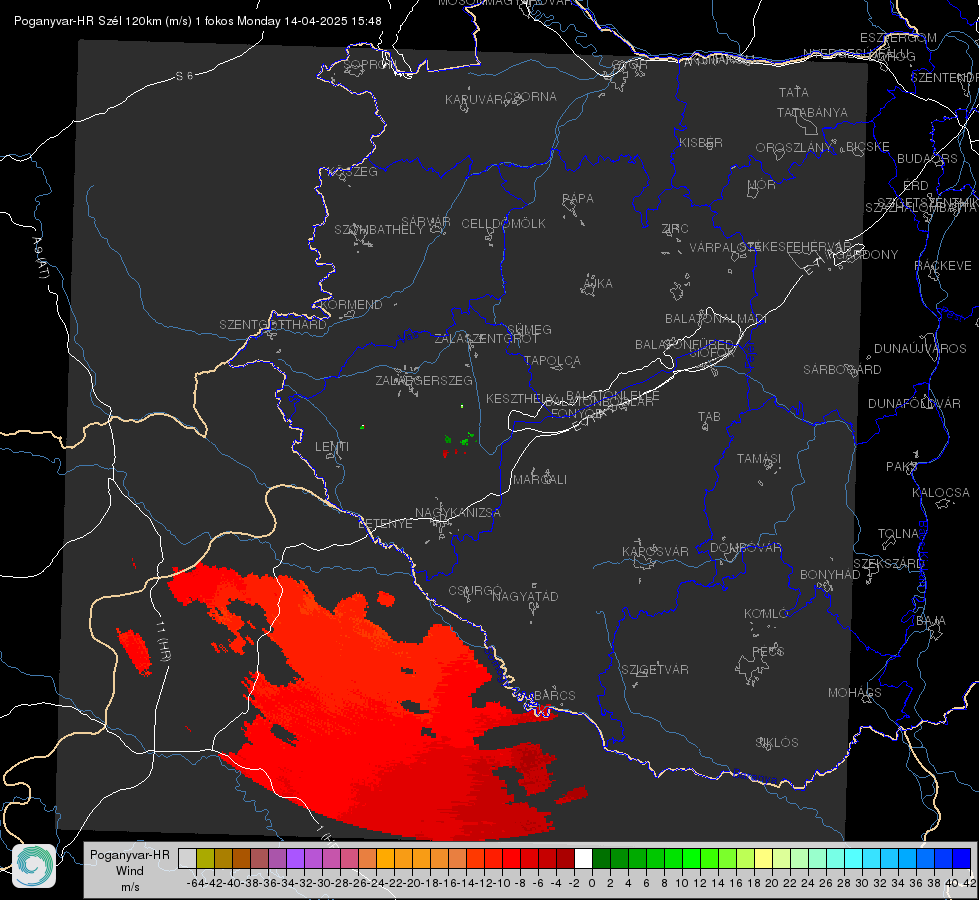979x900 pixels.
Task: Click the small green echoes west of Keszthely
Action: click(x=459, y=438)
